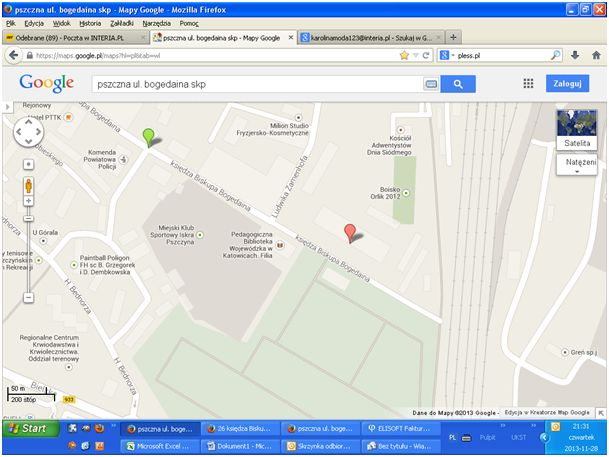Open the search engine selector dropdown
This screenshot has width=609, height=457.
tap(446, 56)
